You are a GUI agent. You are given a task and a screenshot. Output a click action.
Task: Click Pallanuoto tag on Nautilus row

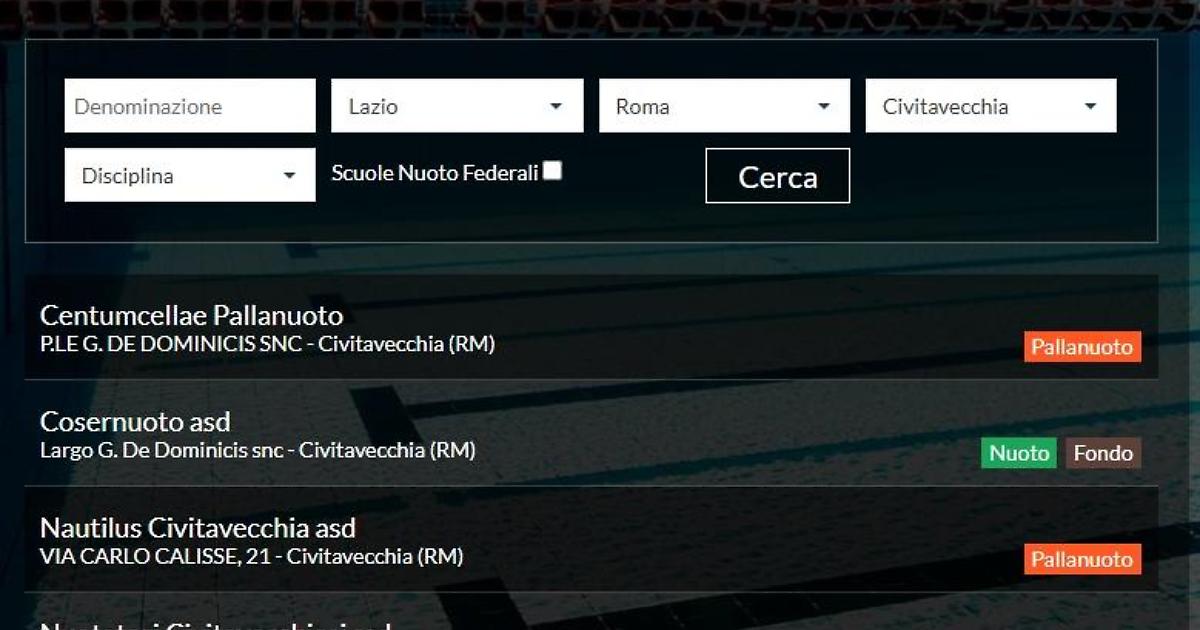click(1082, 559)
